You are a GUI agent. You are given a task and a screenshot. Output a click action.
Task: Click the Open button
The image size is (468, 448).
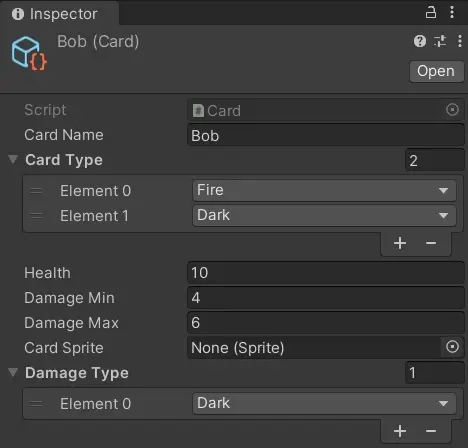pyautogui.click(x=436, y=71)
